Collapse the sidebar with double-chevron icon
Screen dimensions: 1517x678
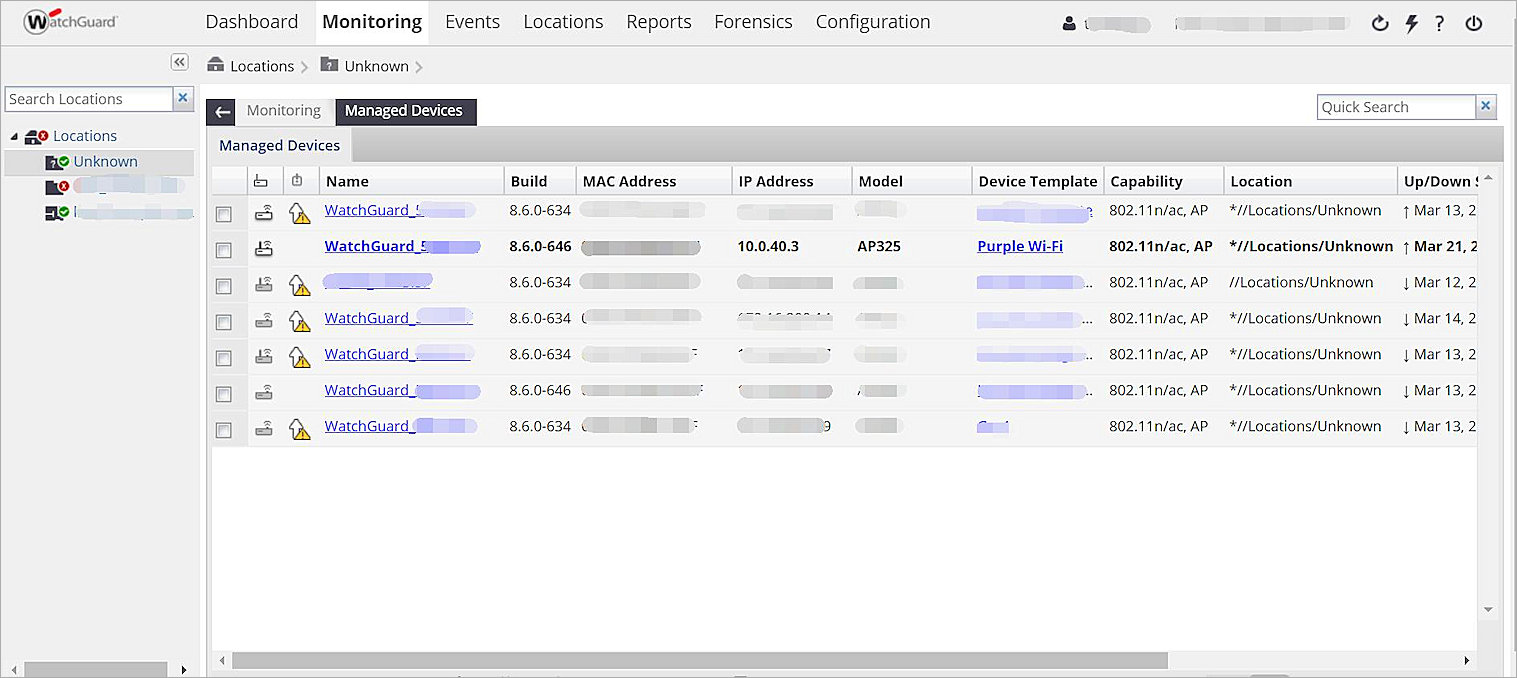pos(179,62)
